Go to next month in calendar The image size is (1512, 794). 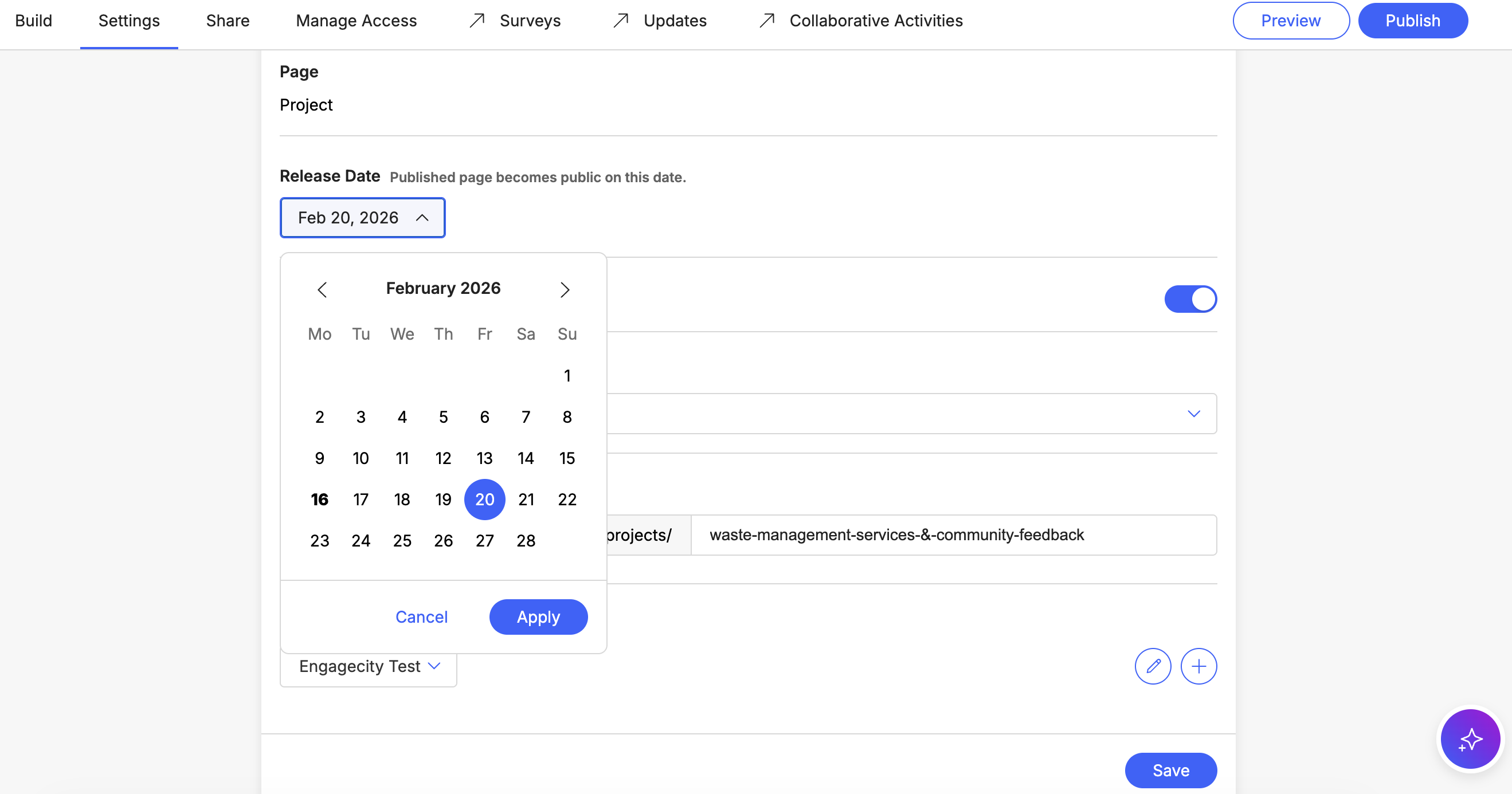coord(564,289)
